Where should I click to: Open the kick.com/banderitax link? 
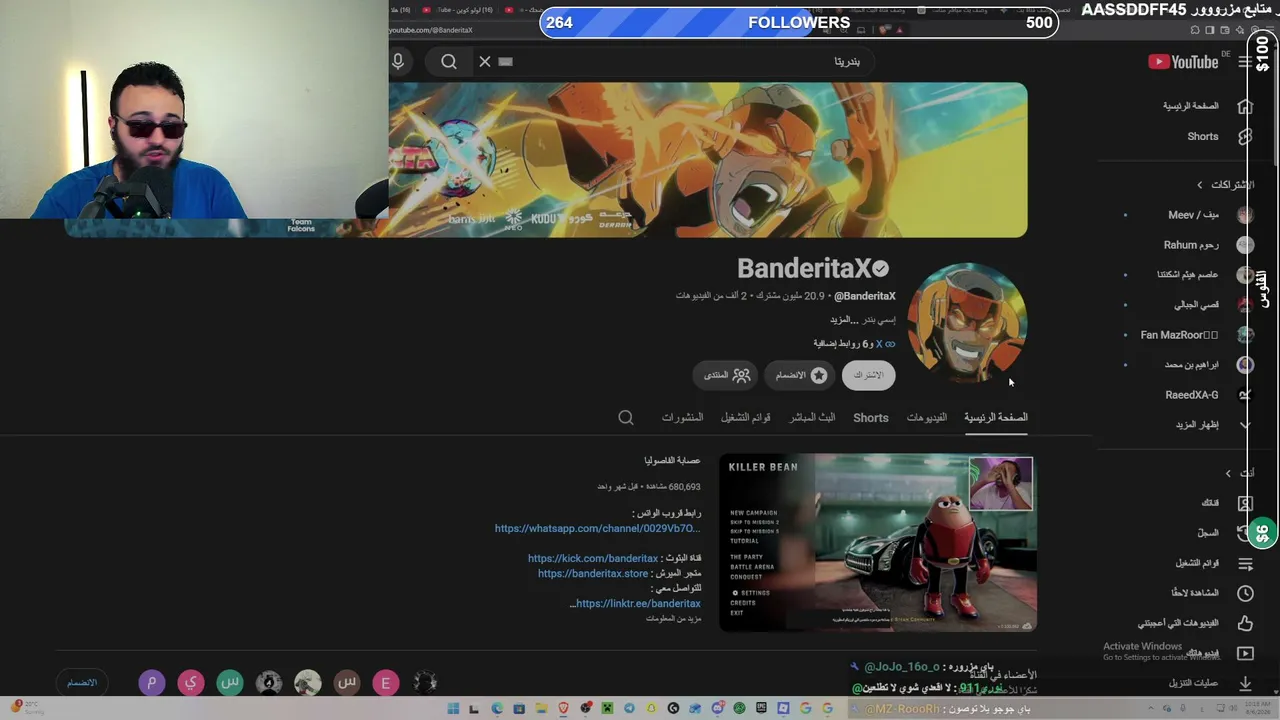[x=593, y=559]
